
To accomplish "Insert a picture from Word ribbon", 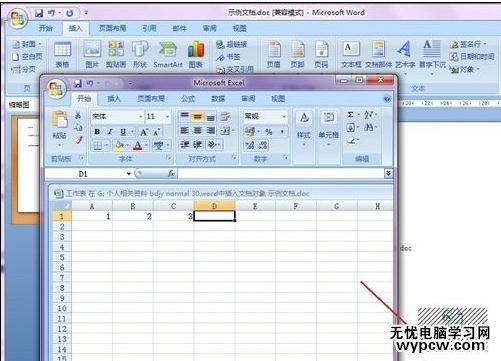I will [92, 55].
